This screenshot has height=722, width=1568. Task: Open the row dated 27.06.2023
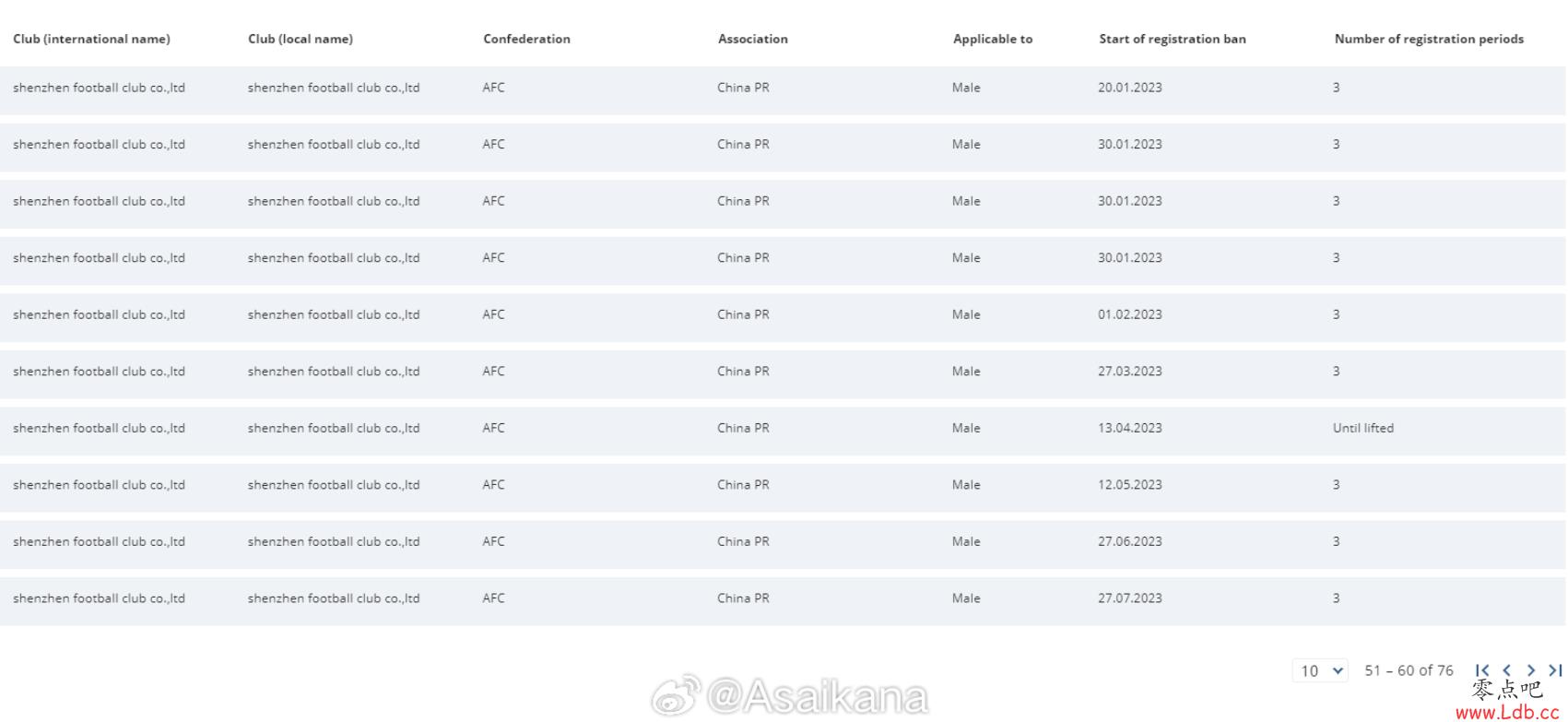pyautogui.click(x=1130, y=541)
